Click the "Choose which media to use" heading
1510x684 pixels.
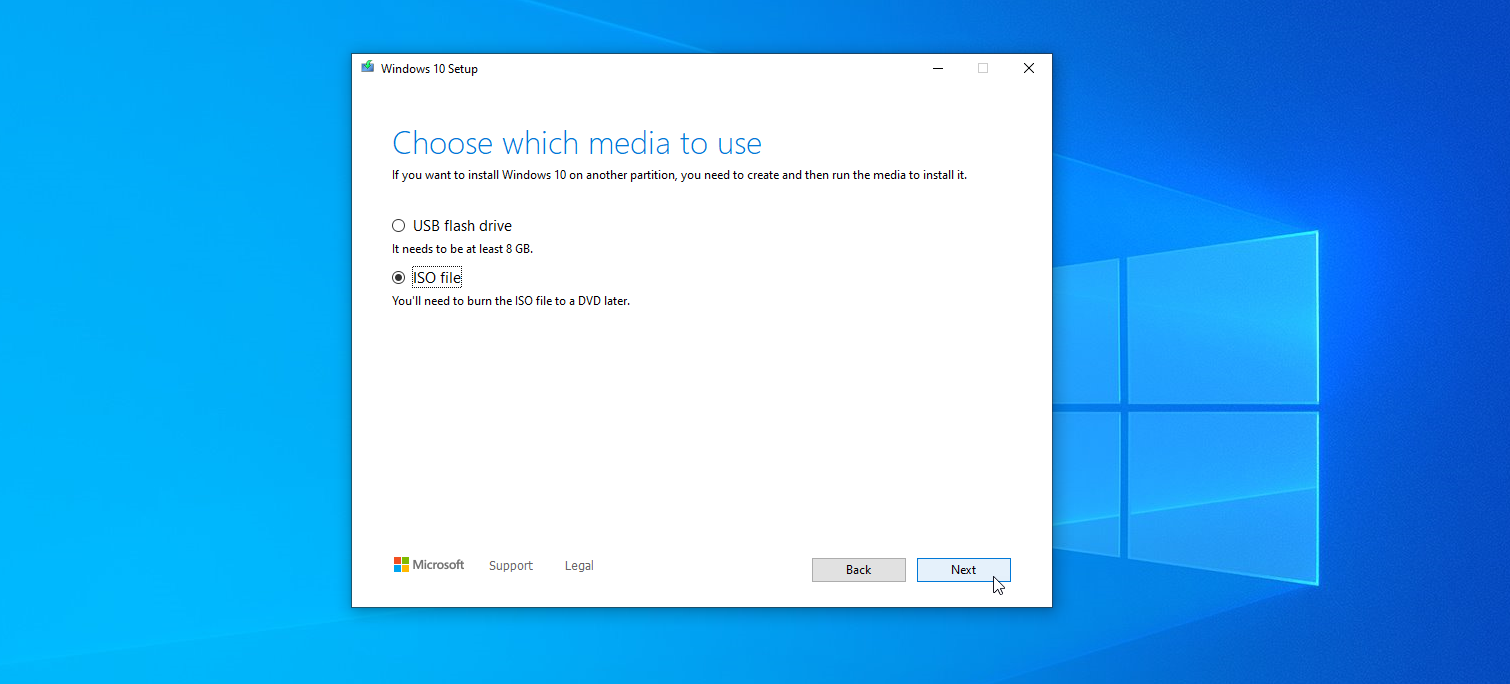pos(576,143)
